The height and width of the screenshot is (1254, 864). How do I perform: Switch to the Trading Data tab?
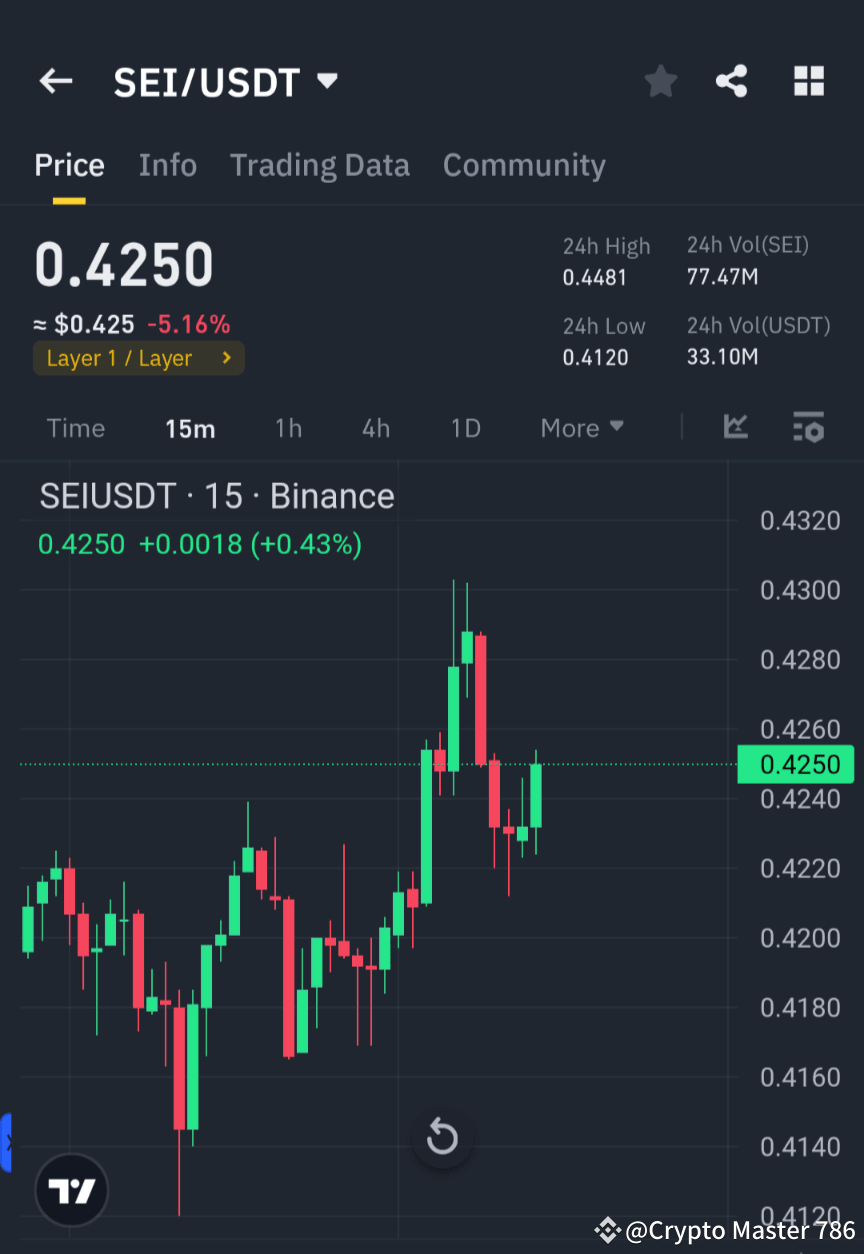click(x=320, y=164)
